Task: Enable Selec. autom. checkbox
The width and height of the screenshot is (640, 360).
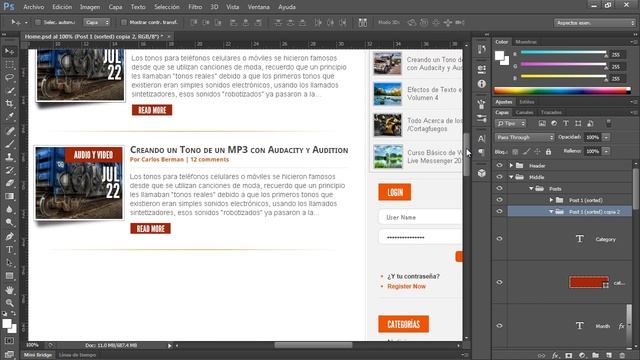Action: tap(38, 22)
